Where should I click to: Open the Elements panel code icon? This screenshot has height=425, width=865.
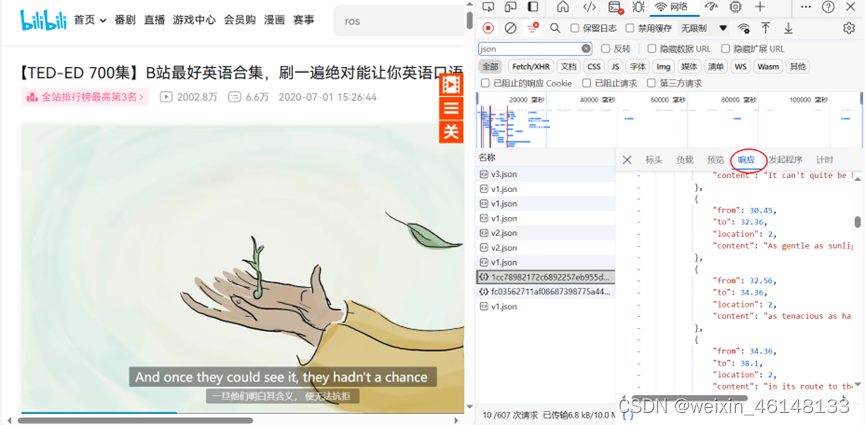click(590, 7)
